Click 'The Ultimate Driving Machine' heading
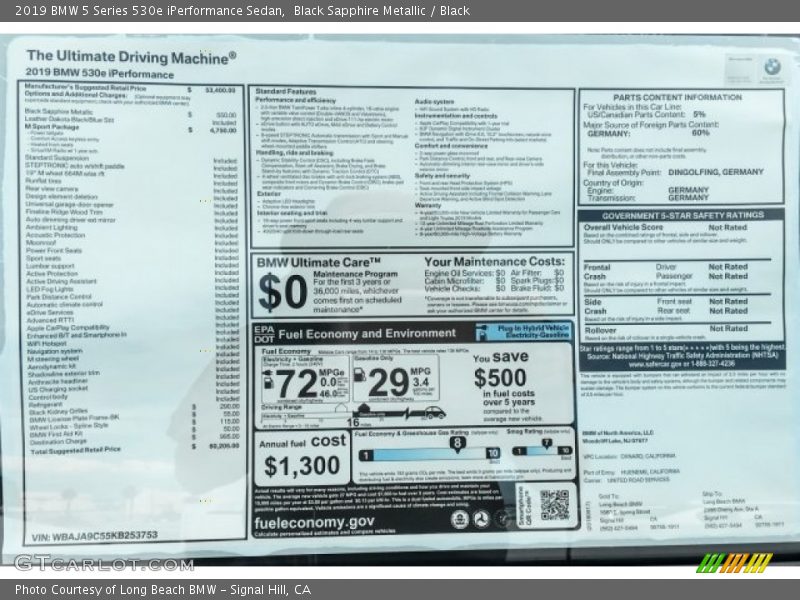 [131, 57]
